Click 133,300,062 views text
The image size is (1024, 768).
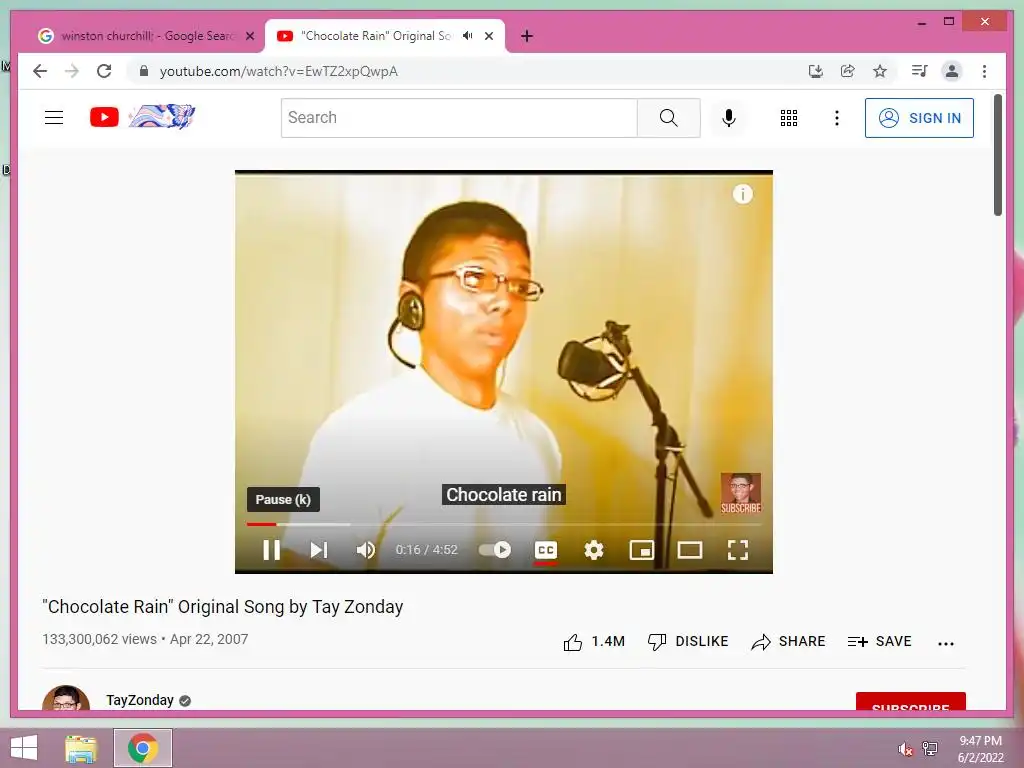[99, 639]
